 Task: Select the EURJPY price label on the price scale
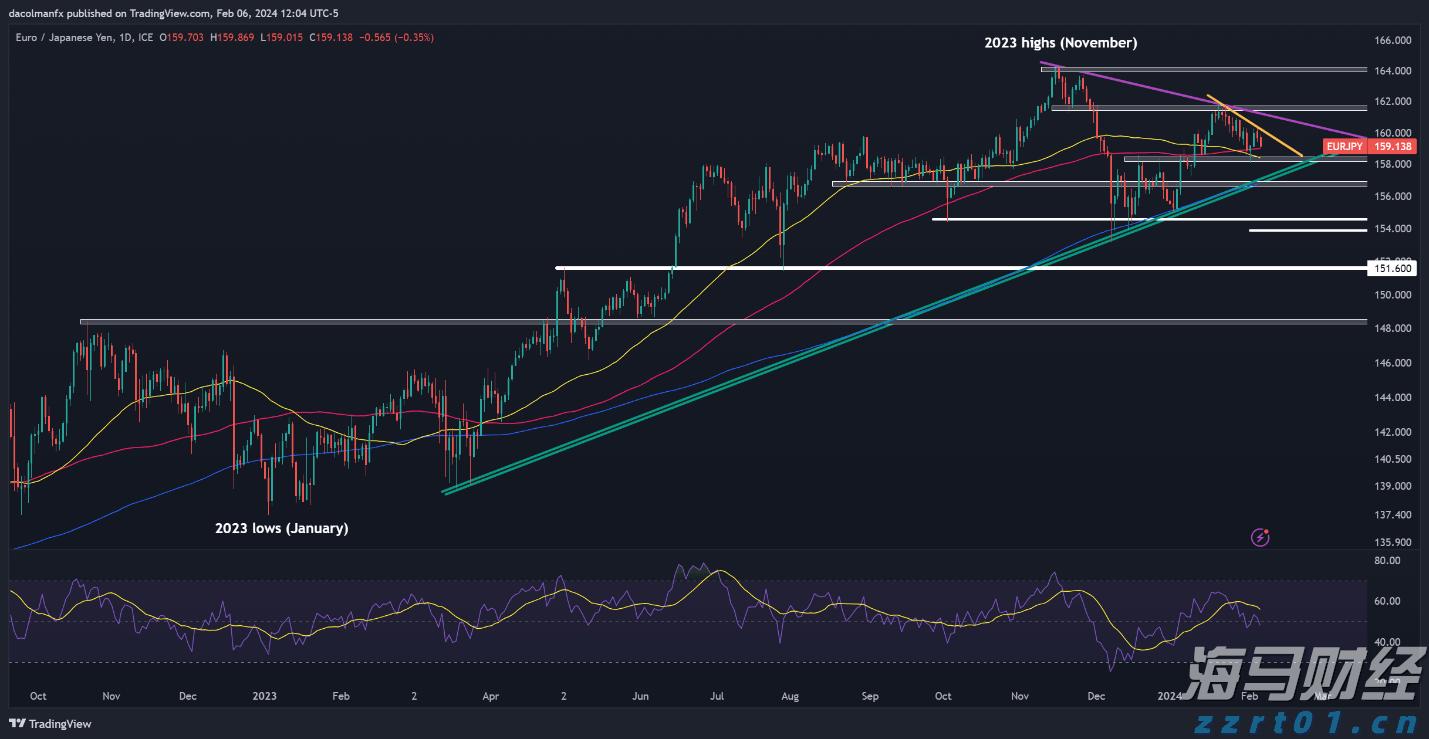pyautogui.click(x=1345, y=146)
